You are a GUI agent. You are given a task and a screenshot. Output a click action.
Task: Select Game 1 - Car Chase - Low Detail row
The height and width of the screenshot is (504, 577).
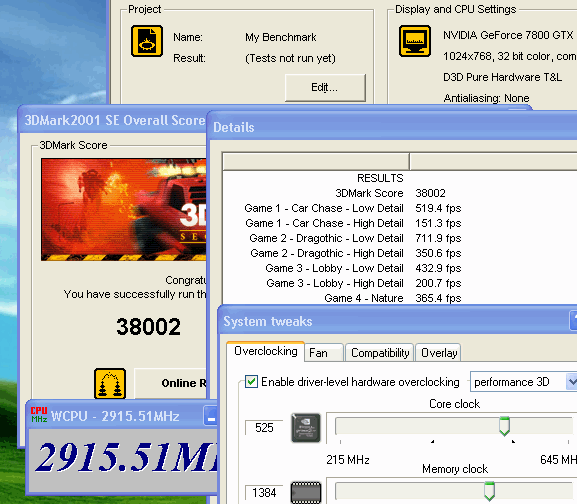(400, 208)
